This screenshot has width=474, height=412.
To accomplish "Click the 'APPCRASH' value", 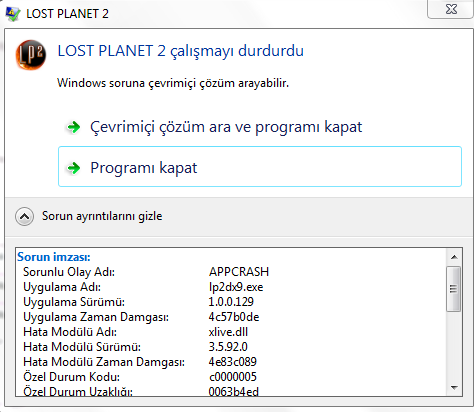I will (x=239, y=272).
